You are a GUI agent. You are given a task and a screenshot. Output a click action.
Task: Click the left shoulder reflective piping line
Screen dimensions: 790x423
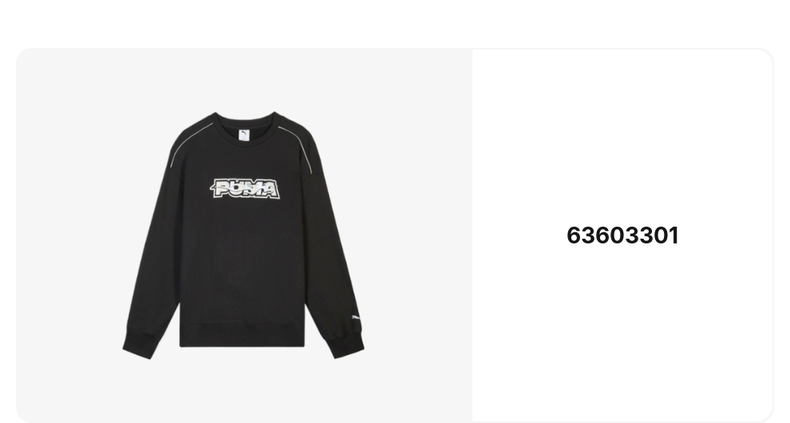pyautogui.click(x=189, y=142)
